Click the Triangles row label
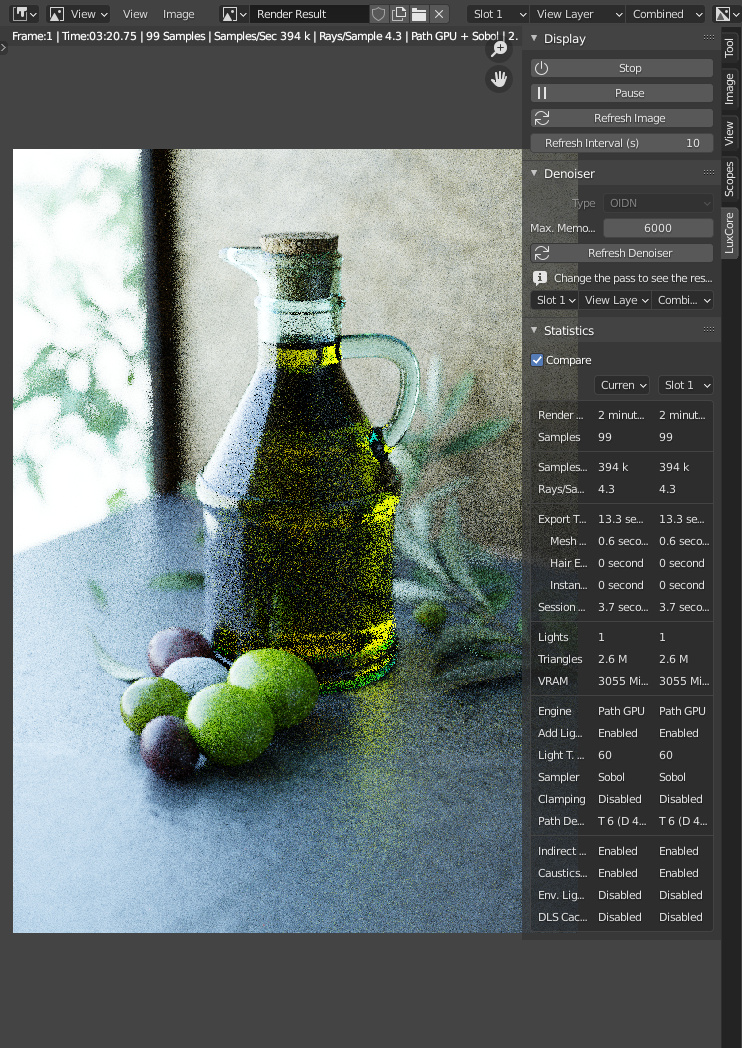Viewport: 742px width, 1048px height. (560, 659)
